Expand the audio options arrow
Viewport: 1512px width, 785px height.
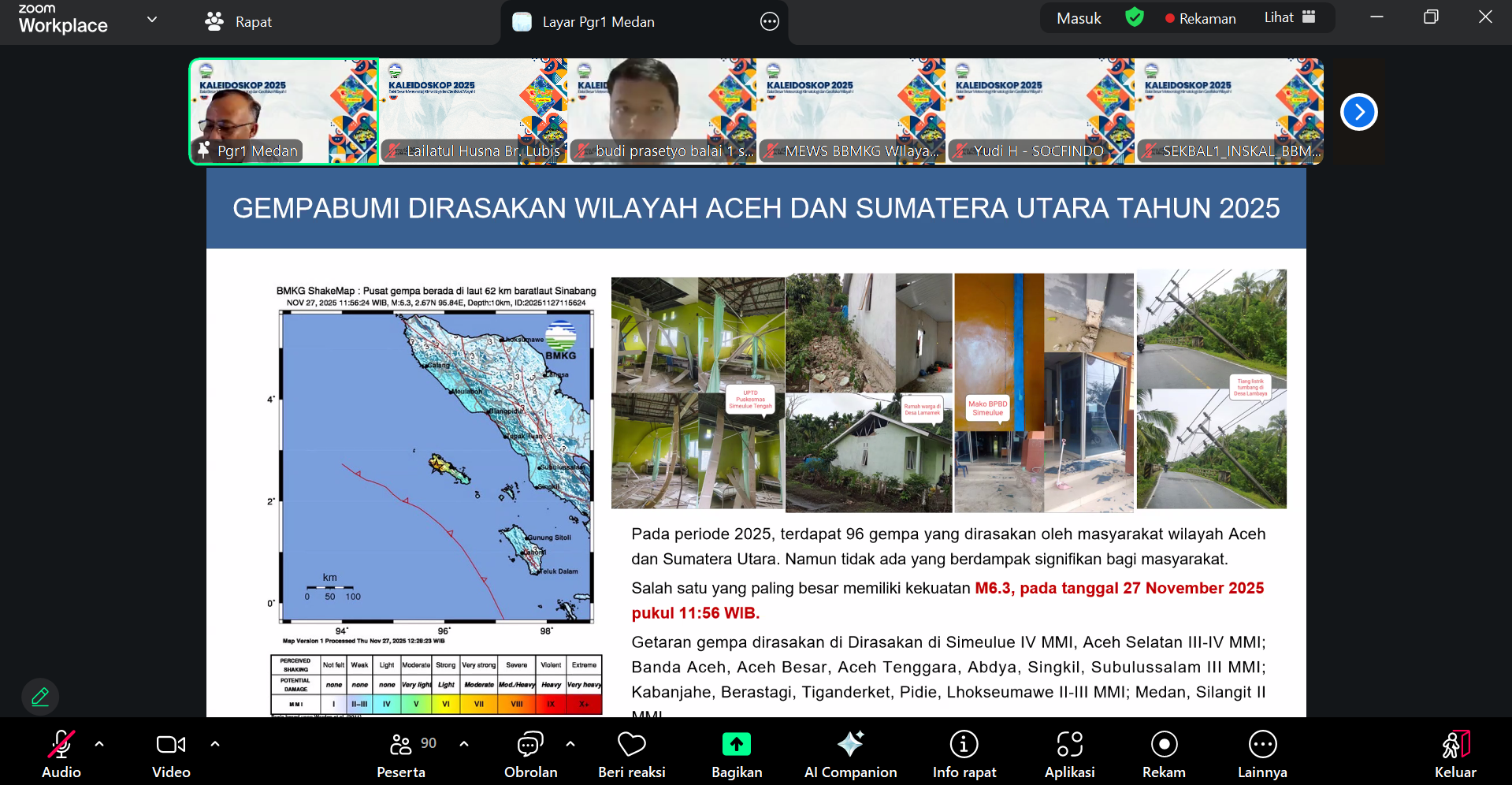coord(99,743)
